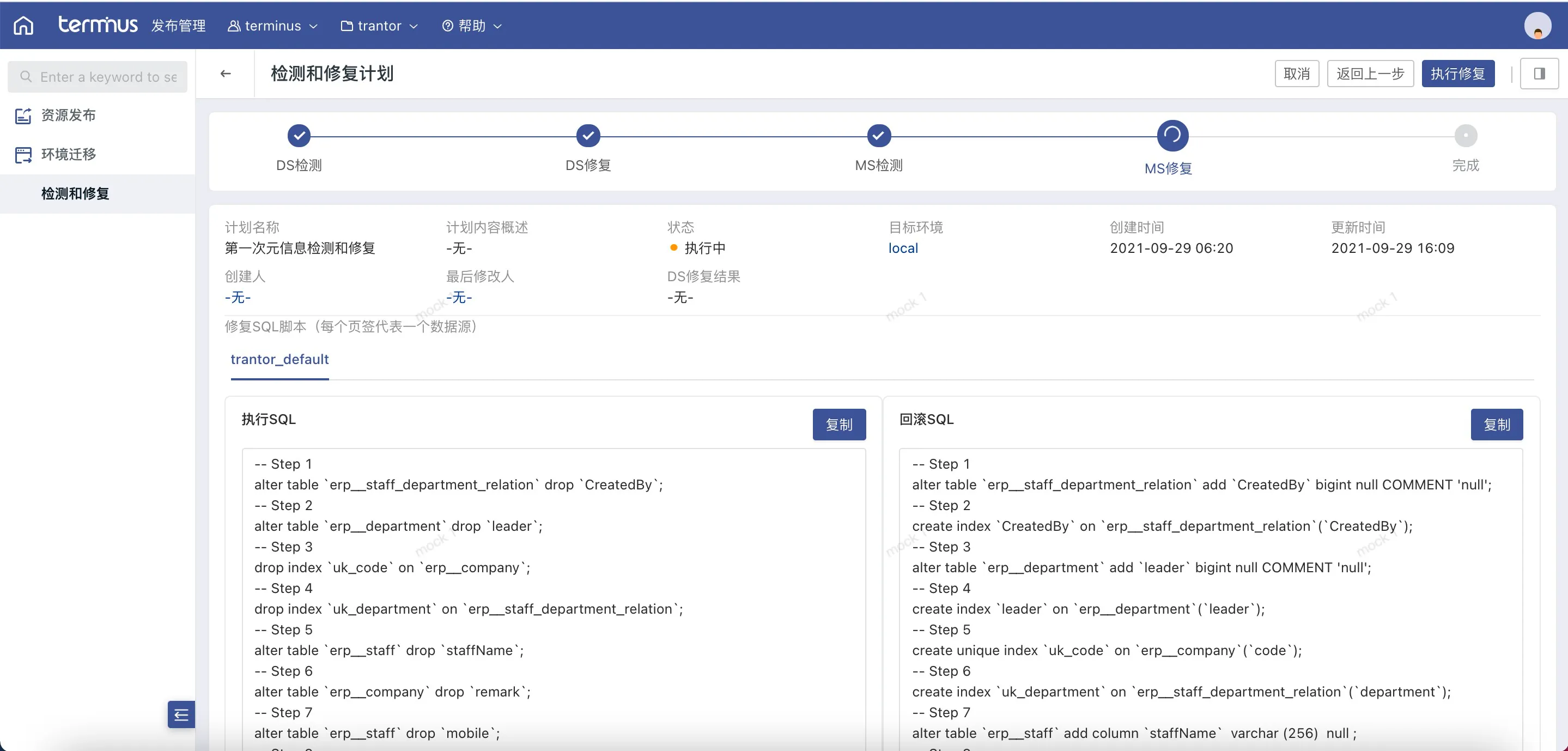Click the drop index `uk_code` line
1568x751 pixels.
(393, 568)
